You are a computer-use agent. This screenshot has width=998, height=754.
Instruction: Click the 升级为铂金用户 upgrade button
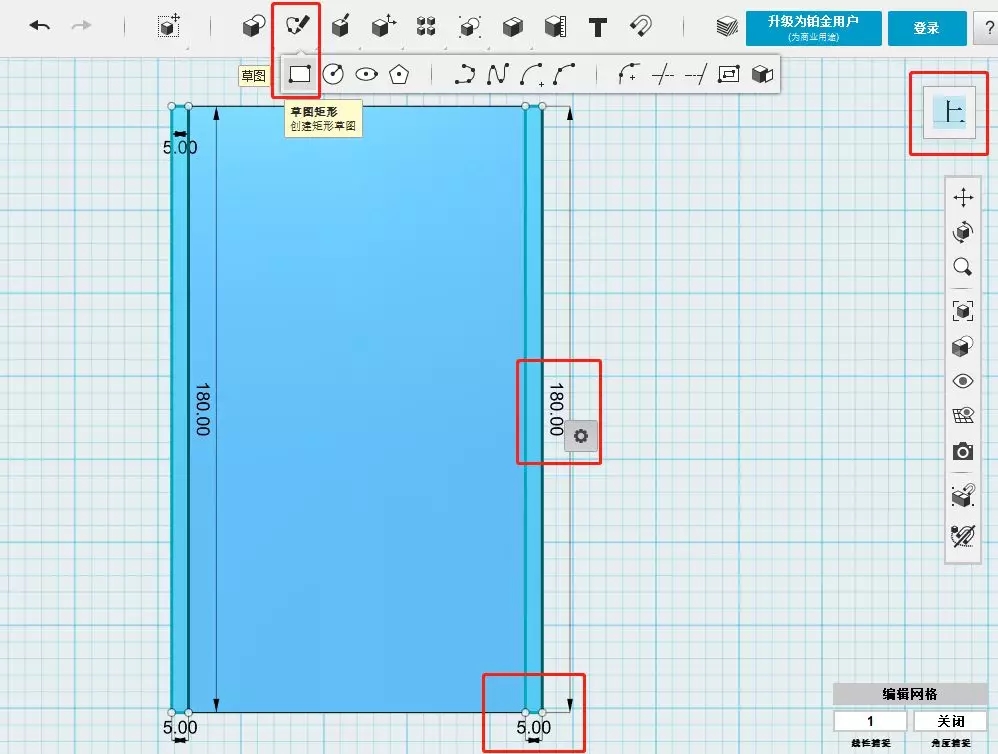point(813,27)
